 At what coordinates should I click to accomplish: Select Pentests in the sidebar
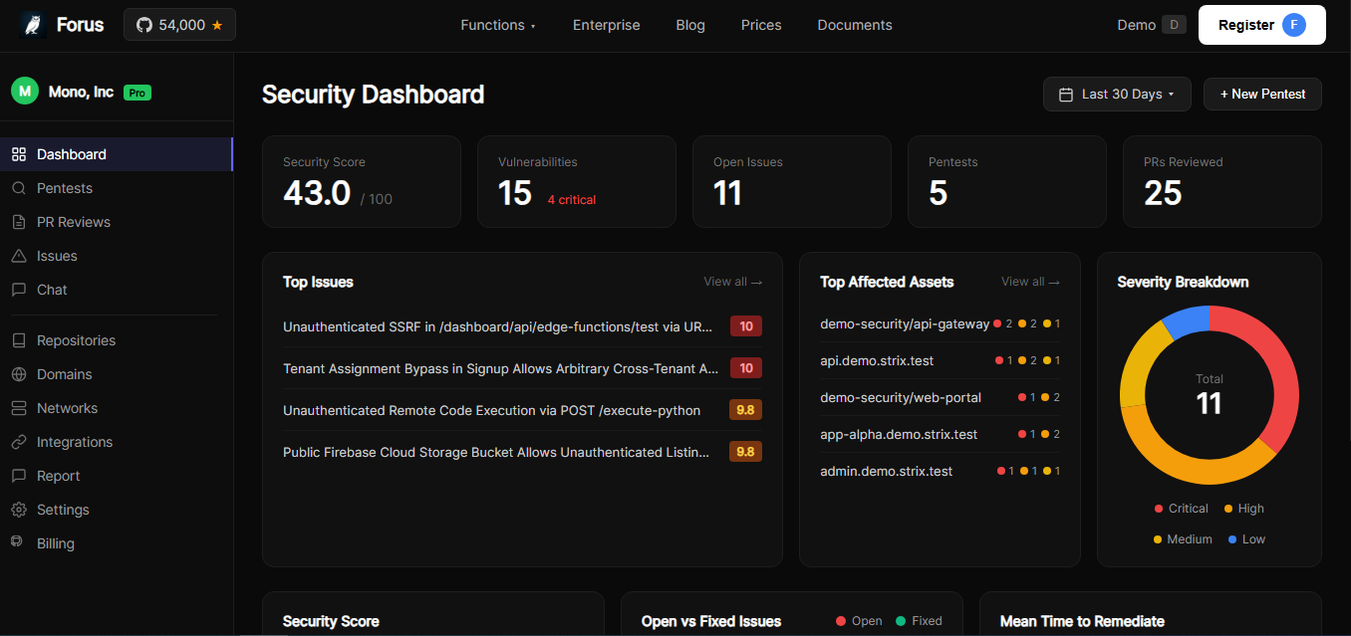click(116, 188)
